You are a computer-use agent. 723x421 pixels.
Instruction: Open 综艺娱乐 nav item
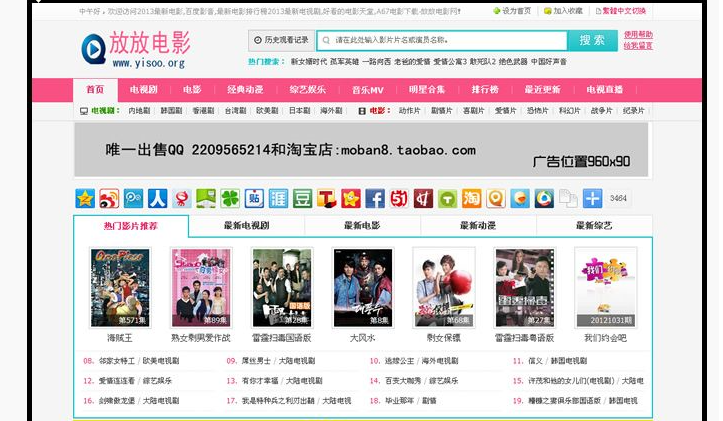[x=308, y=90]
